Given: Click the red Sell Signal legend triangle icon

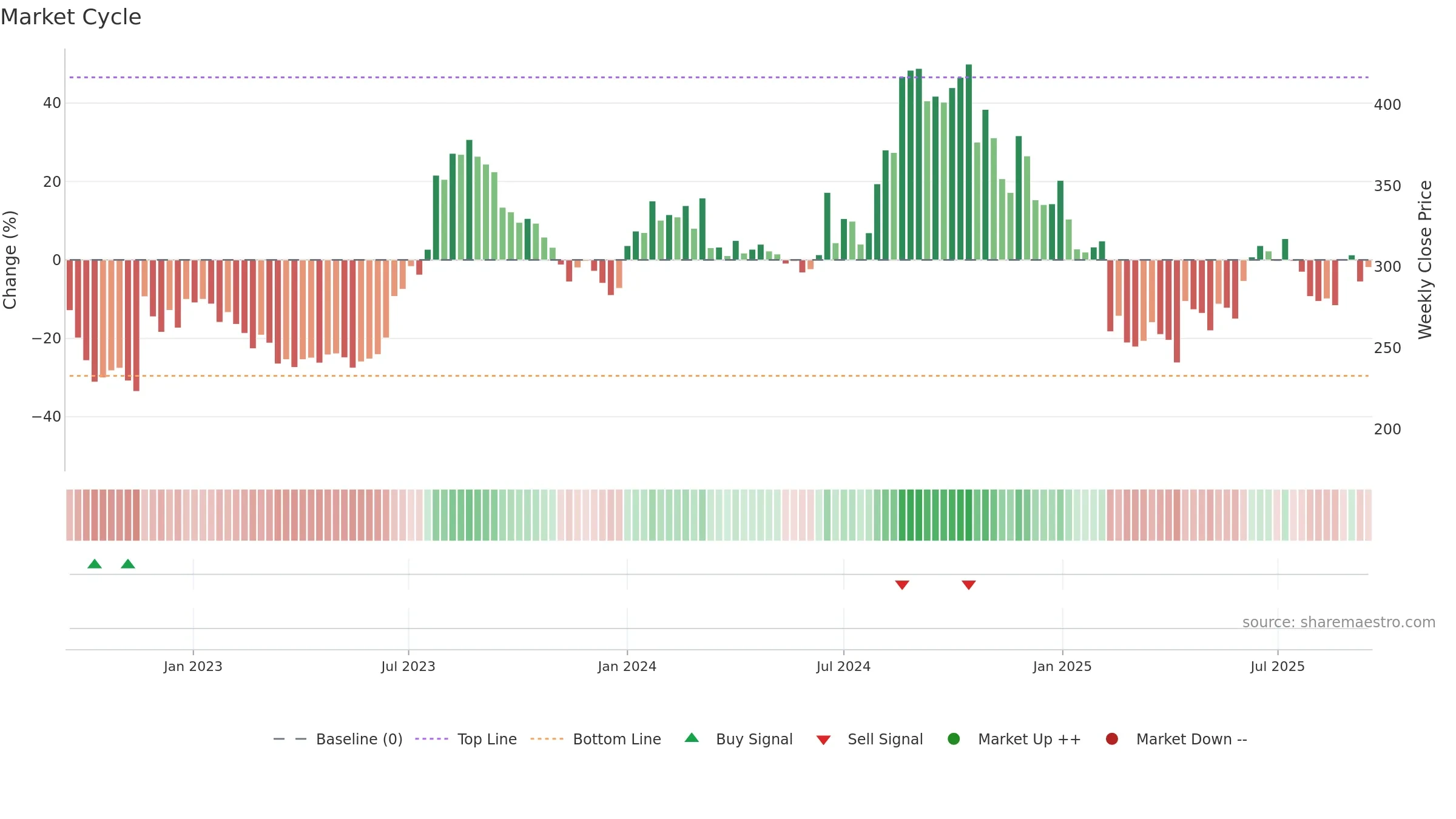Looking at the screenshot, I should tap(823, 740).
